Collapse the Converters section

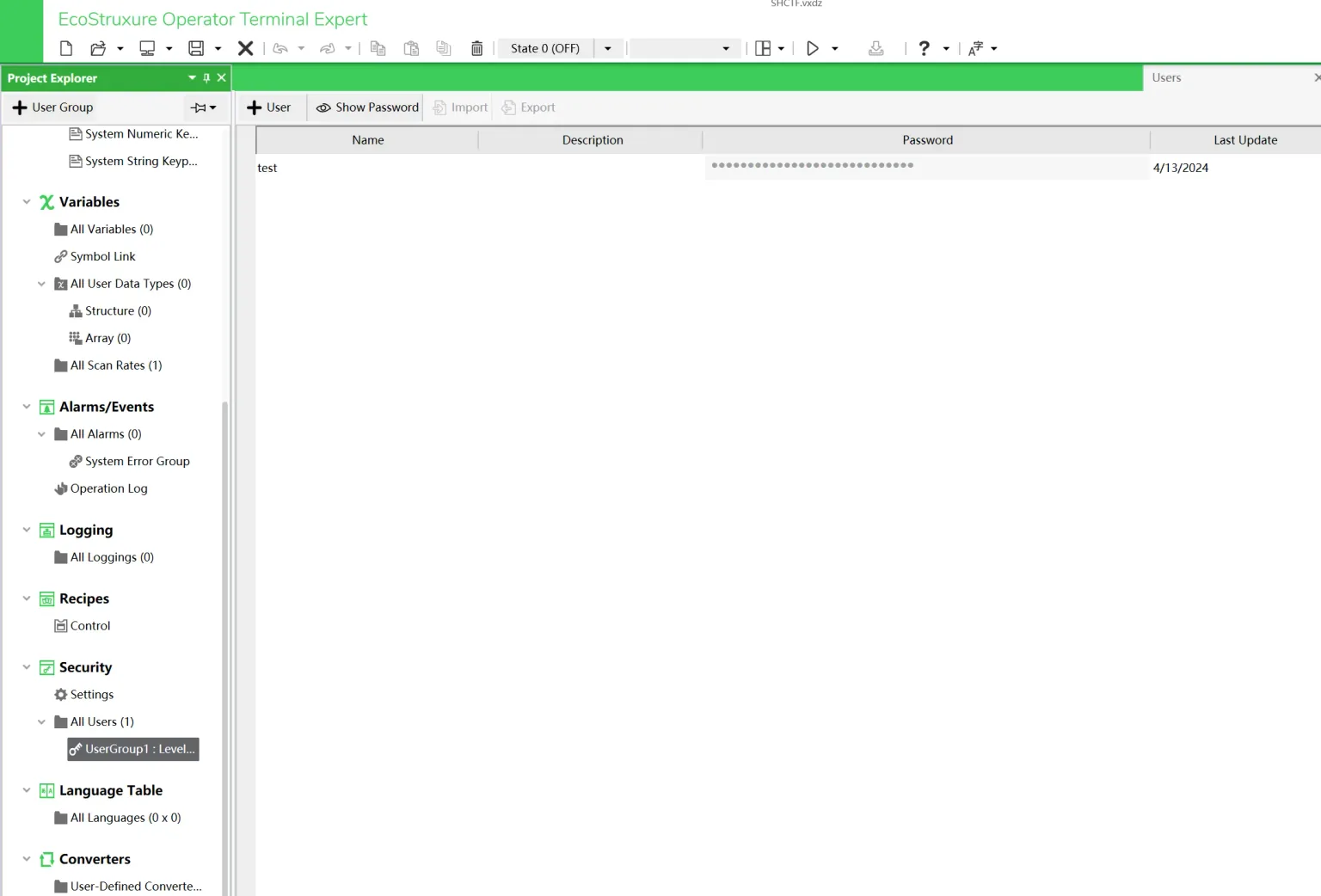point(27,859)
